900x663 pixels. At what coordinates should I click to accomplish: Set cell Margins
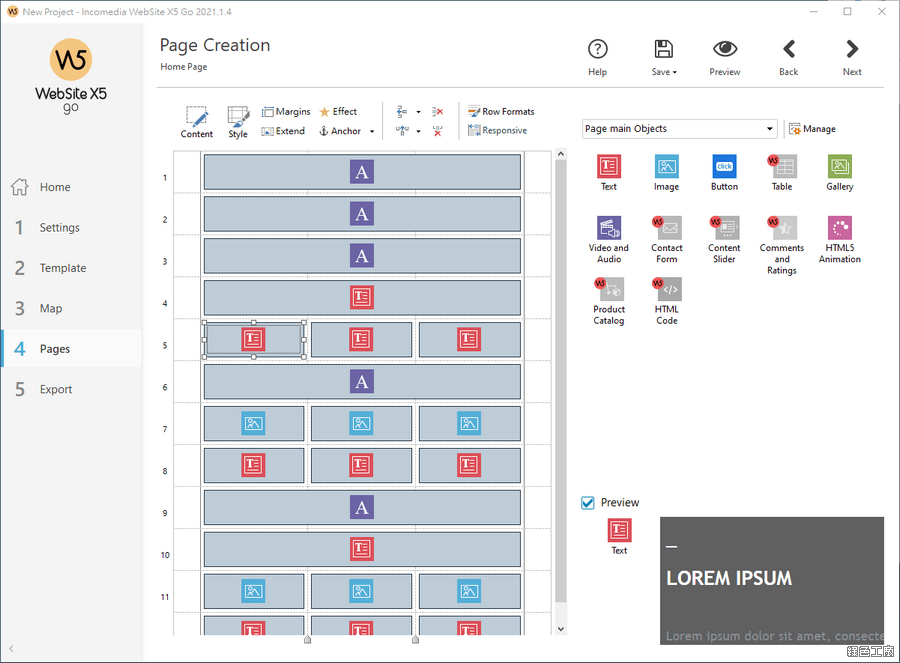[286, 111]
